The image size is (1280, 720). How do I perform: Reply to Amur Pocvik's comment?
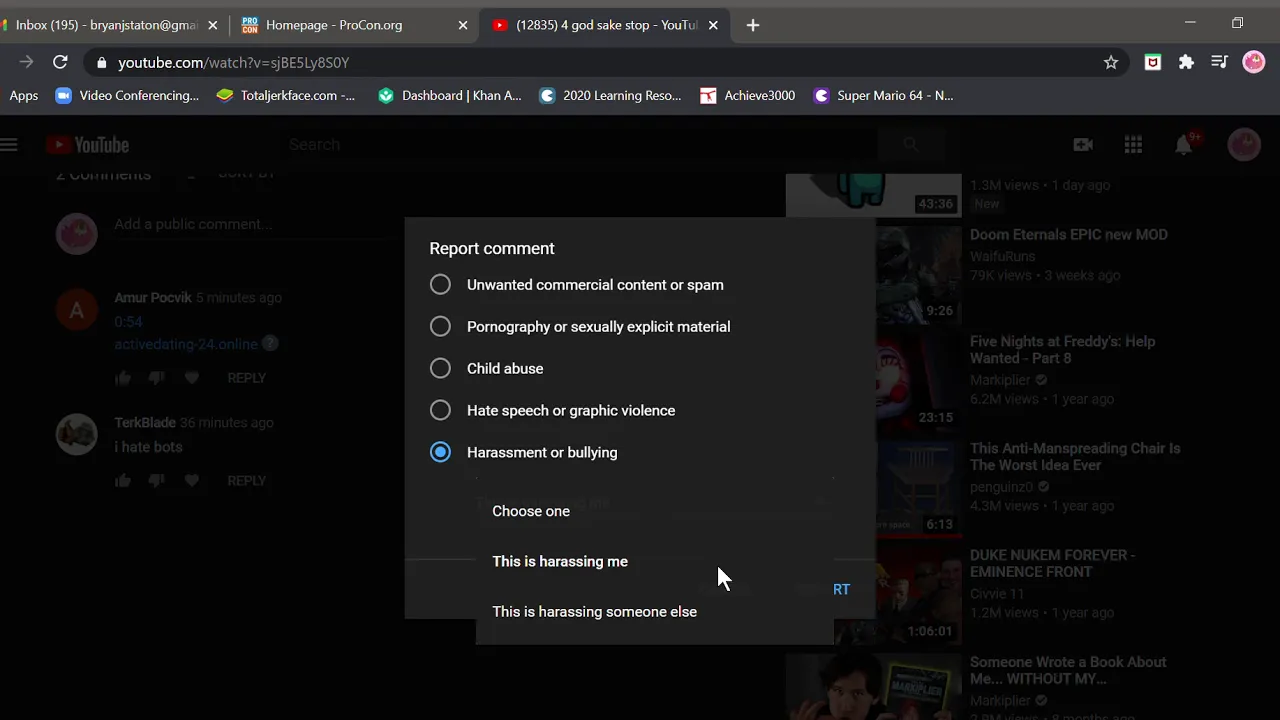pos(246,378)
